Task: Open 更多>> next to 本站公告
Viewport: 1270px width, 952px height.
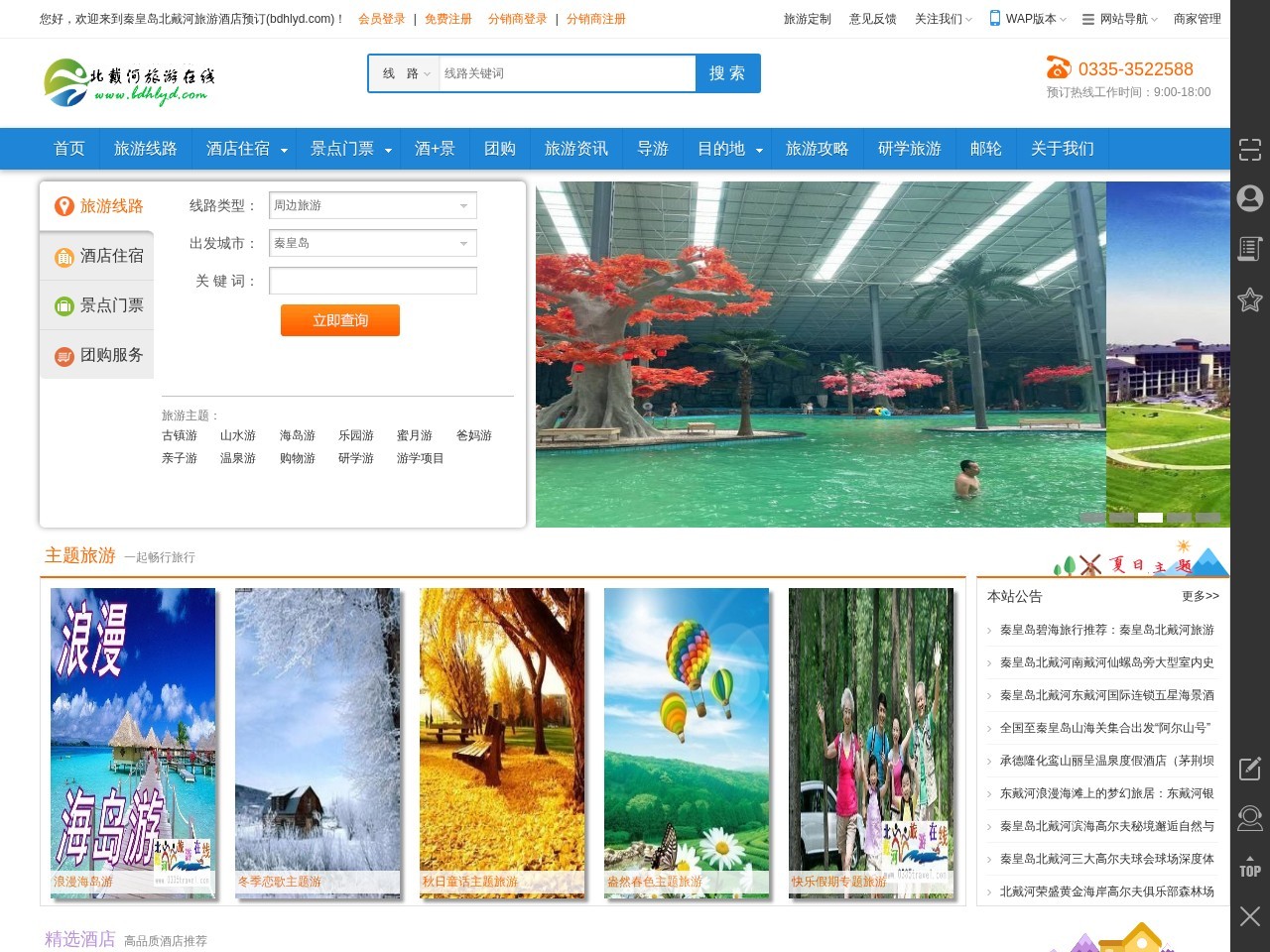Action: pos(1200,596)
